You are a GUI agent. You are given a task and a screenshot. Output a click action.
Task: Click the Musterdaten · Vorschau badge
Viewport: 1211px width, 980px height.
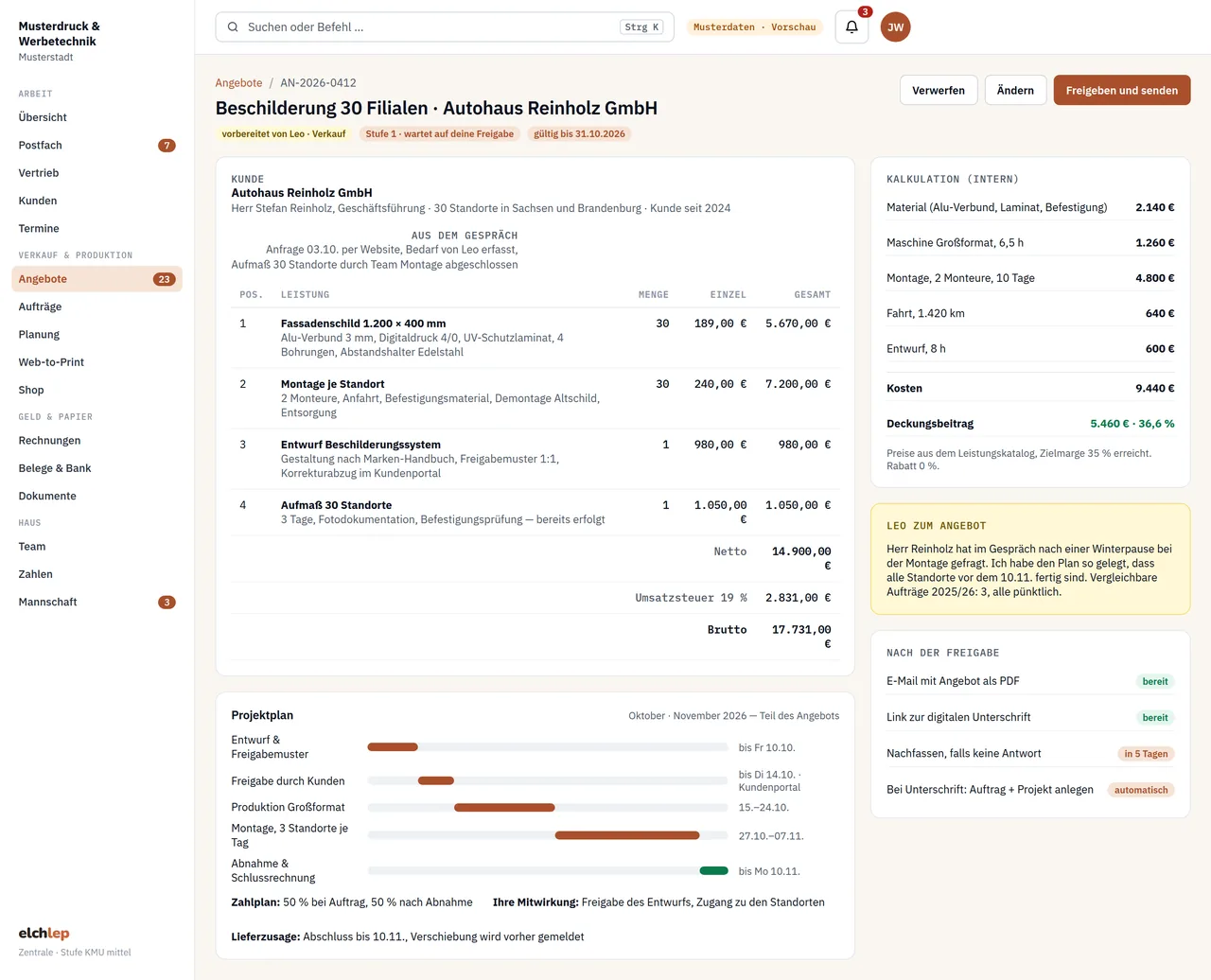(754, 27)
